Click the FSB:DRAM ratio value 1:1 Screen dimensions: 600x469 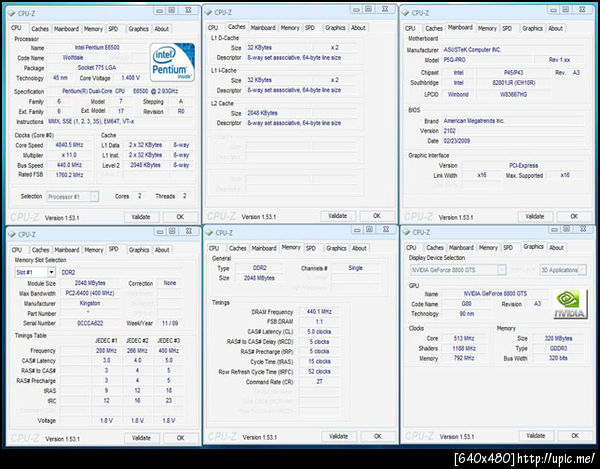click(319, 321)
